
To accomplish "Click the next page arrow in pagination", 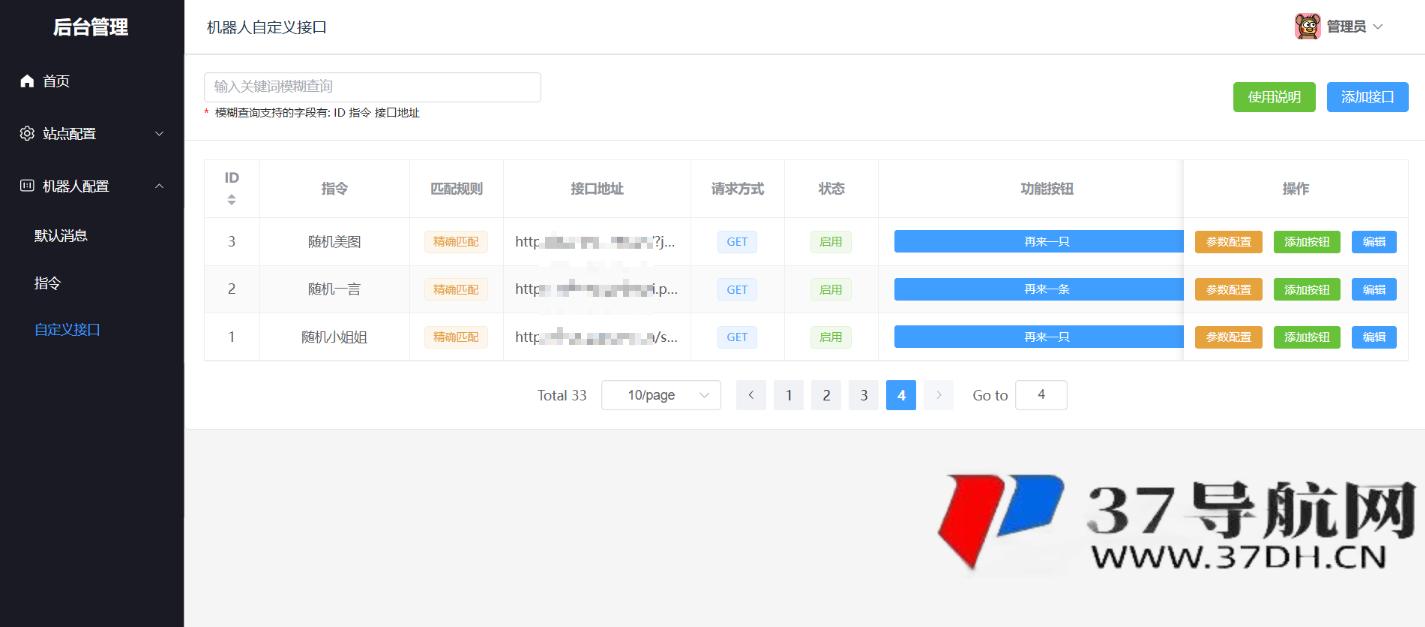I will point(938,395).
